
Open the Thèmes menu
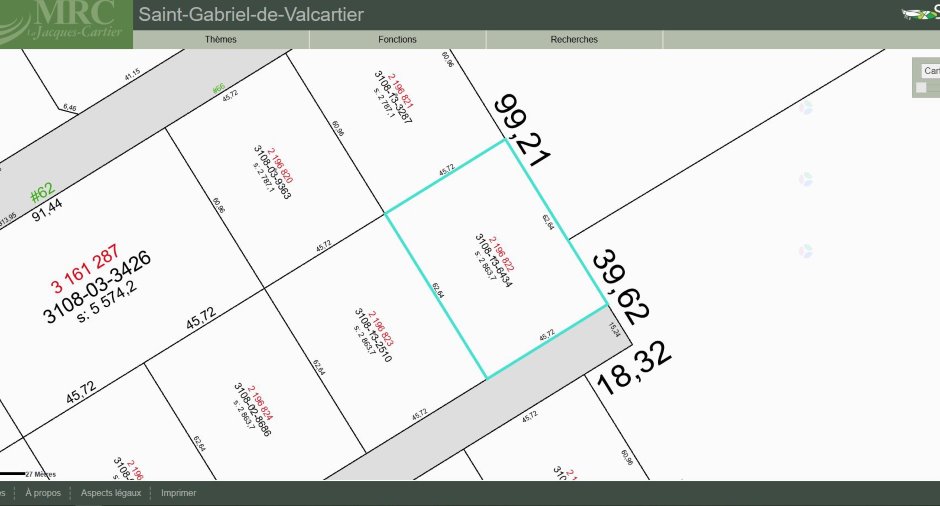pos(221,40)
